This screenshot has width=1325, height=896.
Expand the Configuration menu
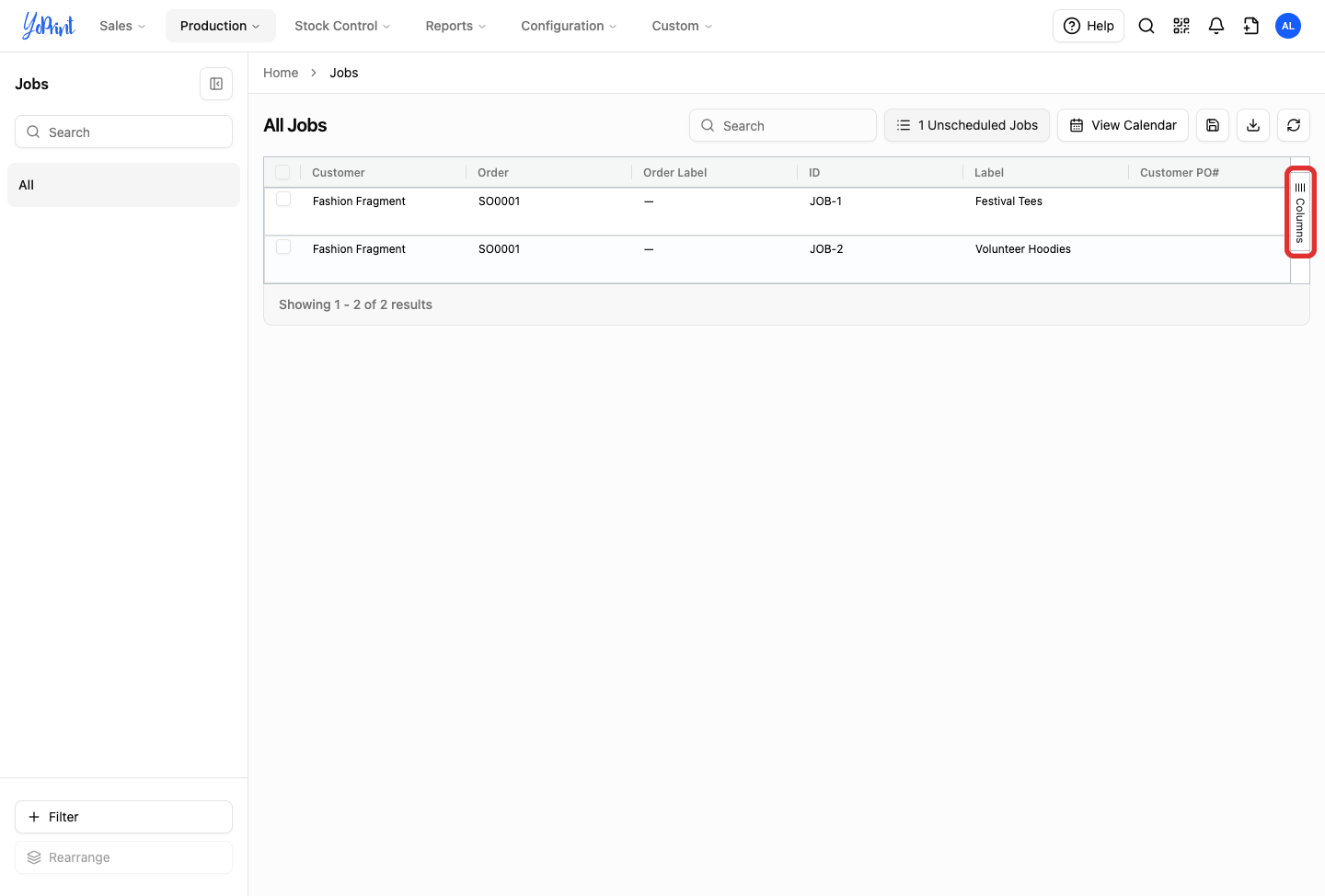tap(569, 26)
